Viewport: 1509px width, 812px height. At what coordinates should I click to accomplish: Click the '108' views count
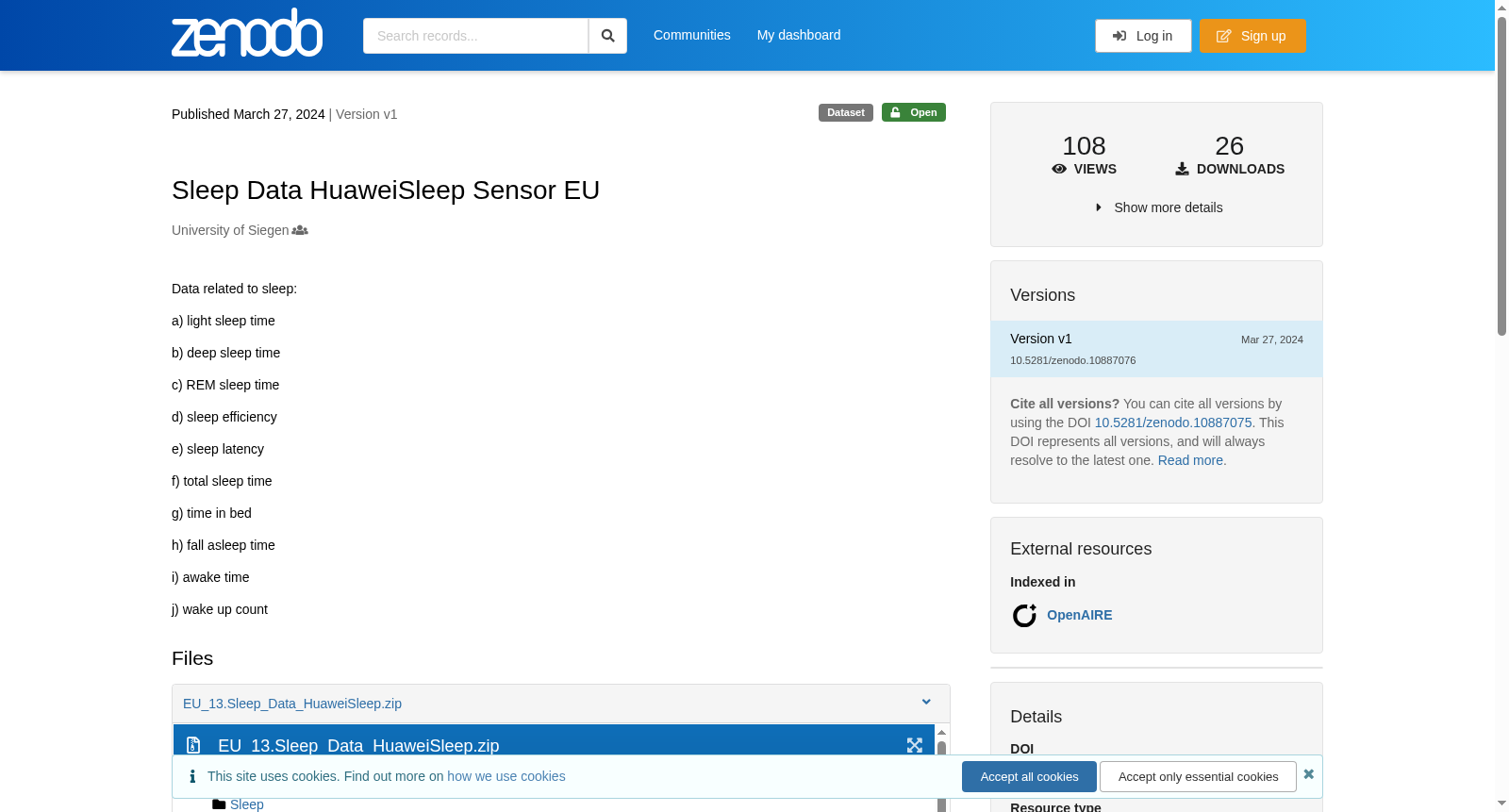tap(1084, 146)
